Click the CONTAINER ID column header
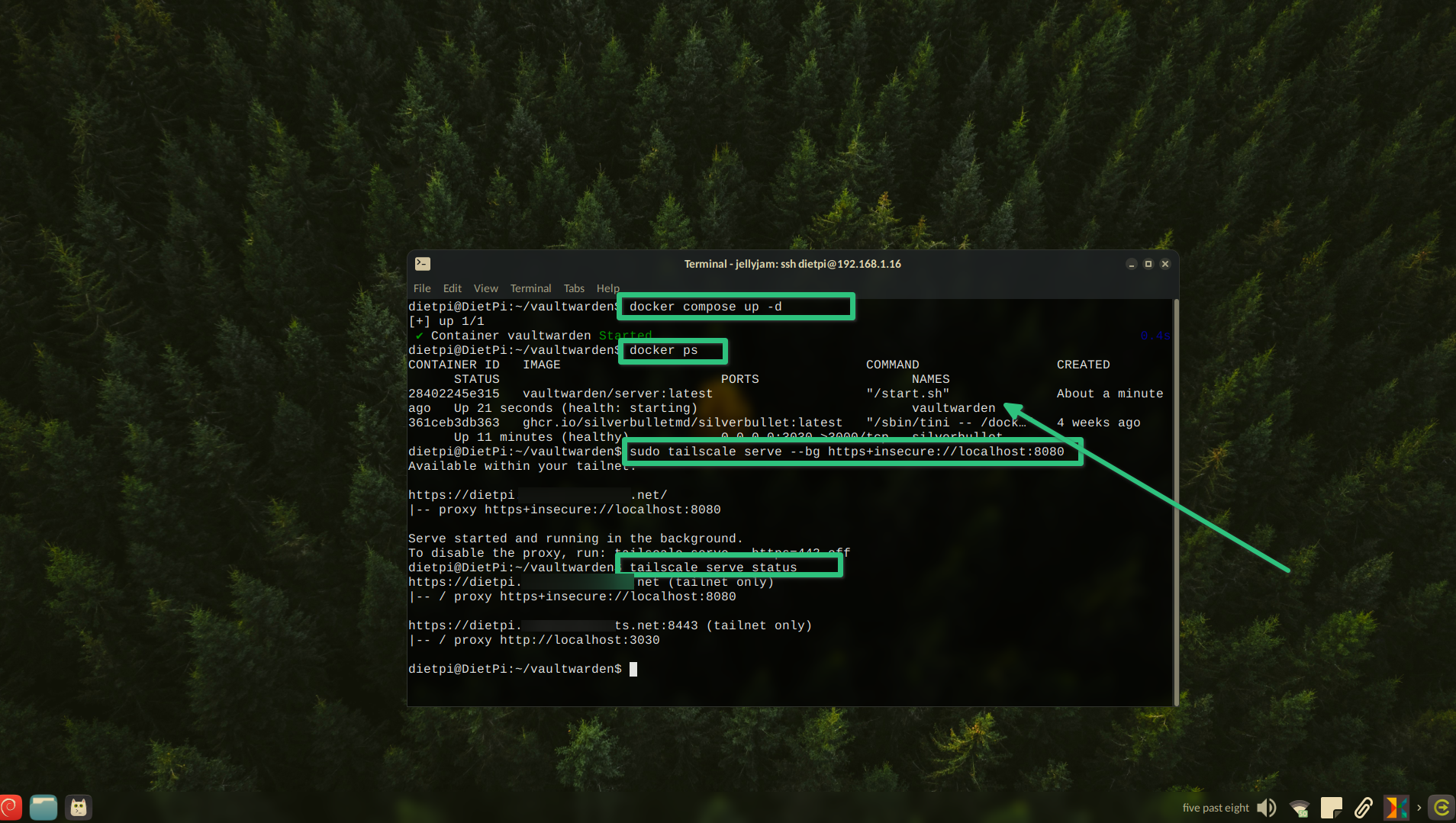The height and width of the screenshot is (823, 1456). coord(454,365)
